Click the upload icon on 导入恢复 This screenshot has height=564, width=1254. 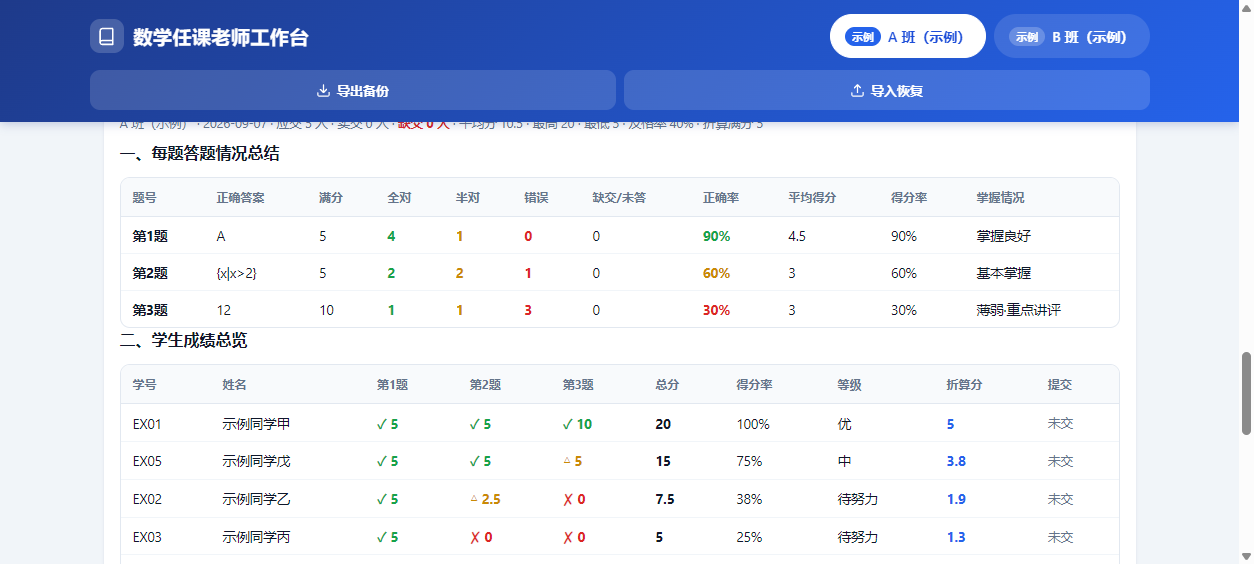857,91
